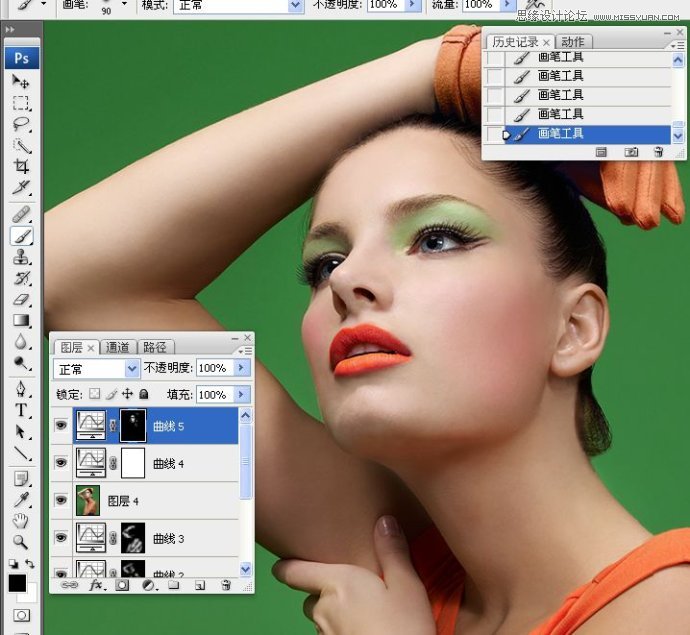Open History panel options menu
690x635 pixels.
677,45
